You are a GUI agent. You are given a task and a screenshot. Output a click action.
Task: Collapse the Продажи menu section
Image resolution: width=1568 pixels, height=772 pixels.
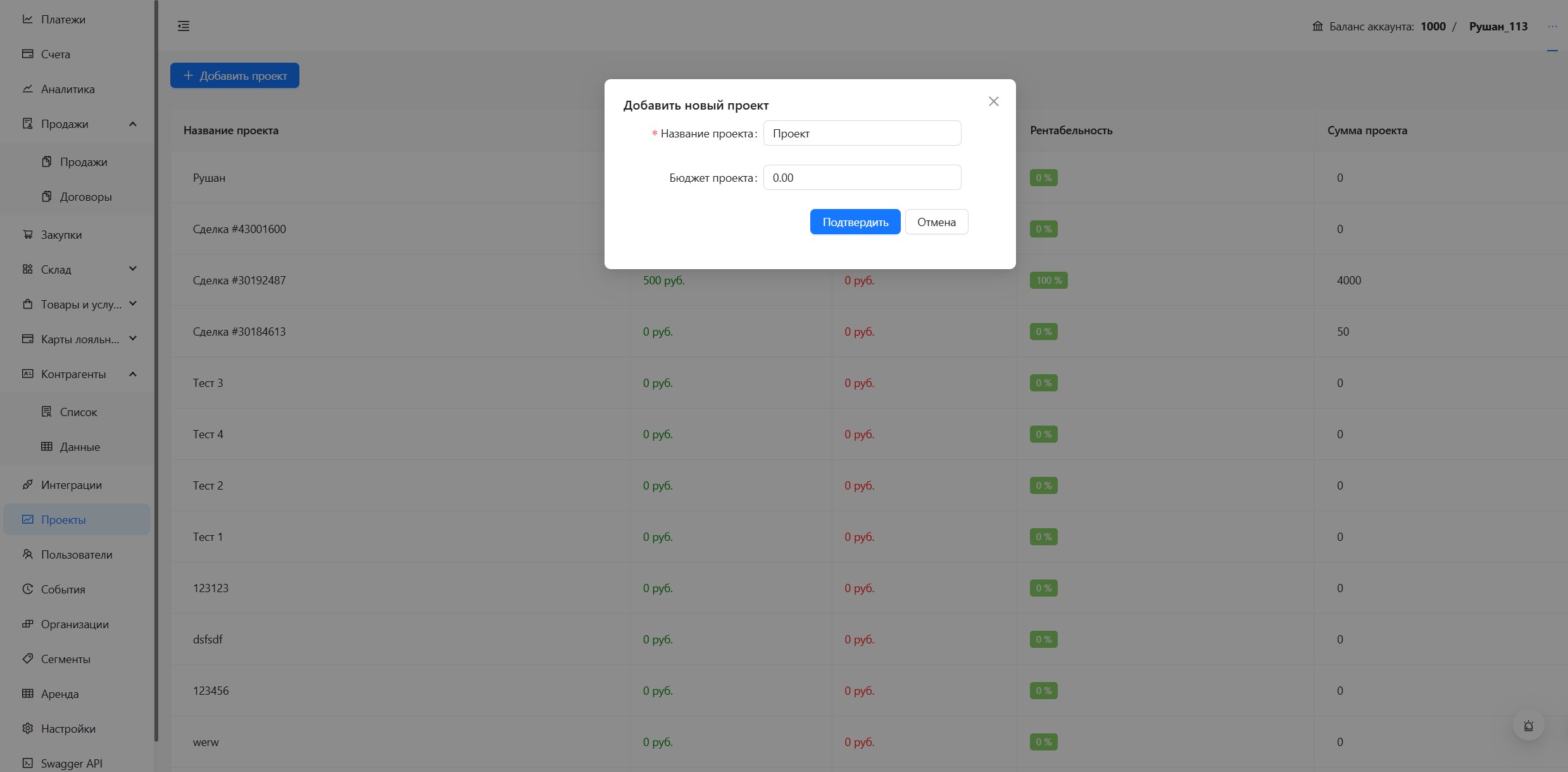point(133,124)
